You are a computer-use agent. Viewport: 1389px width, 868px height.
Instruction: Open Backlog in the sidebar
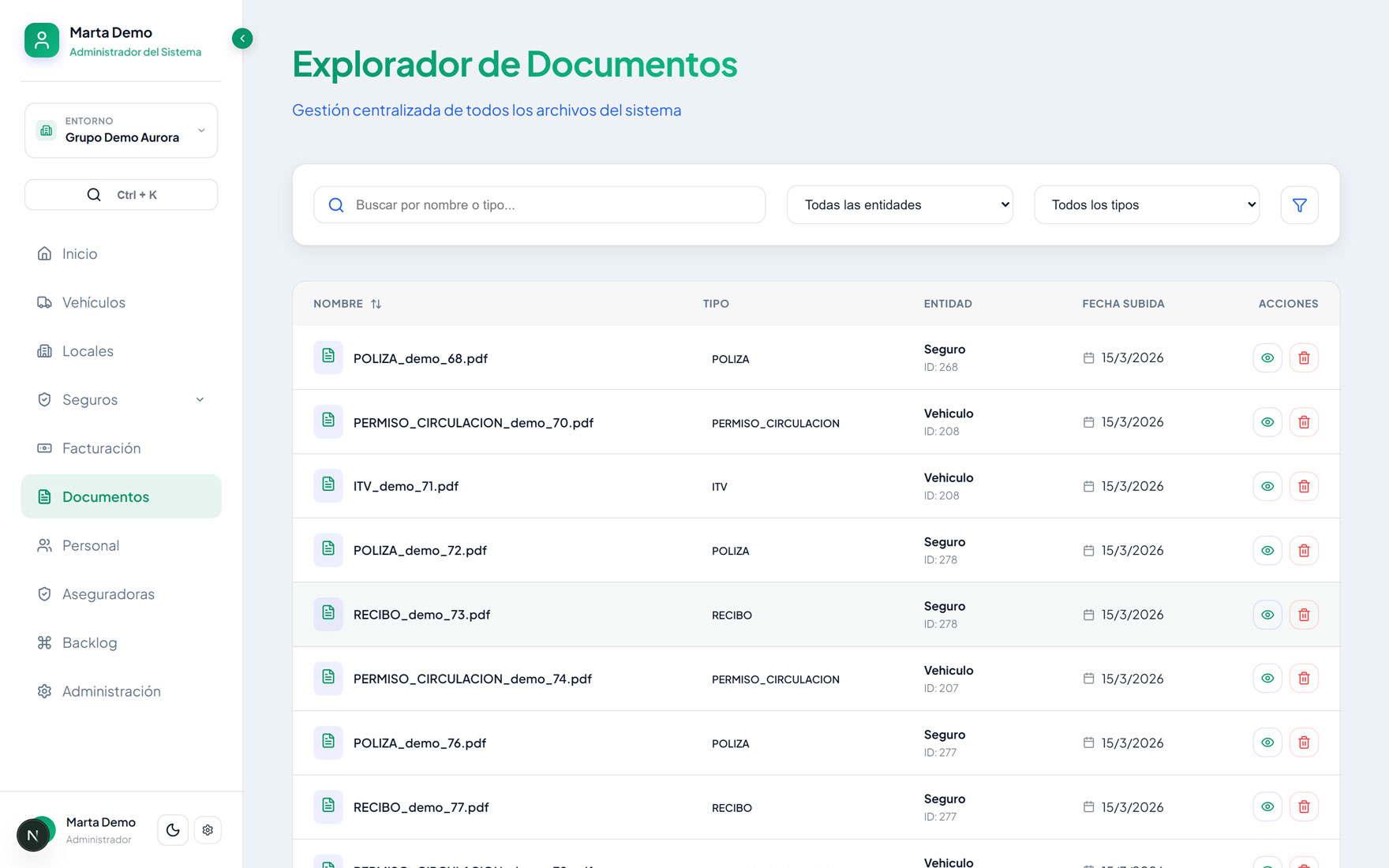pos(122,642)
